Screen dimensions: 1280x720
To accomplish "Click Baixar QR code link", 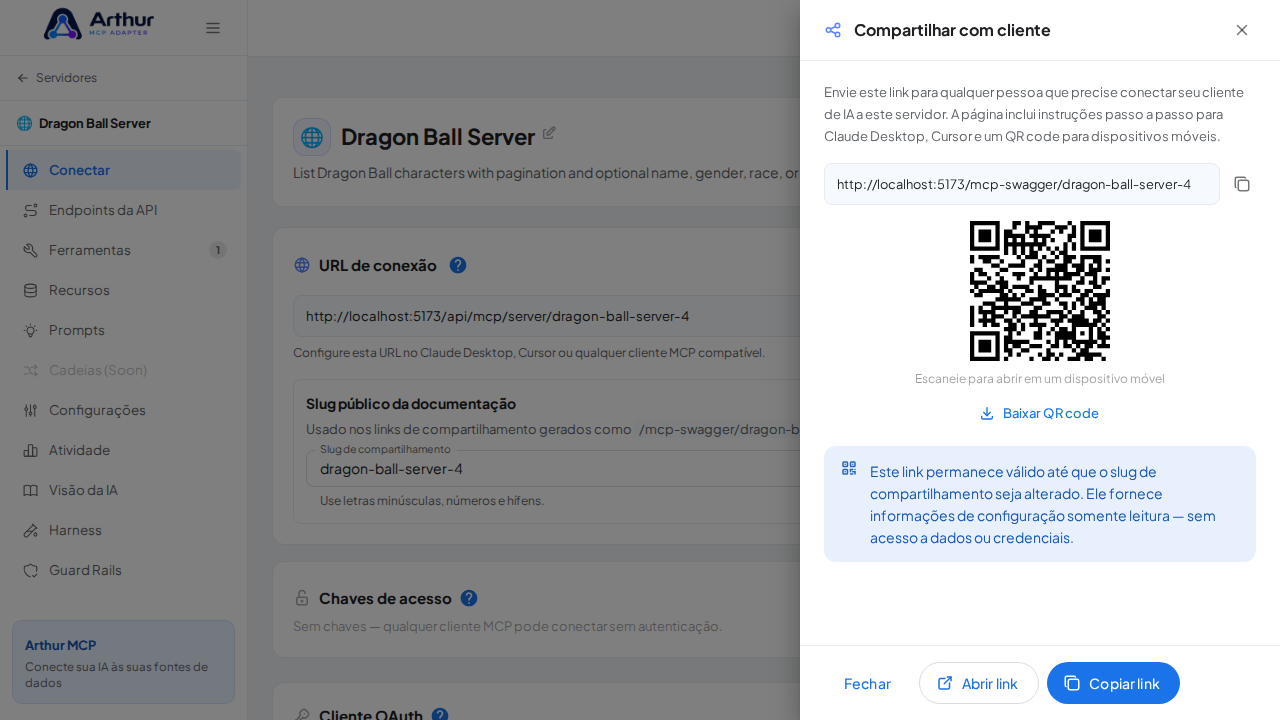I will 1040,413.
